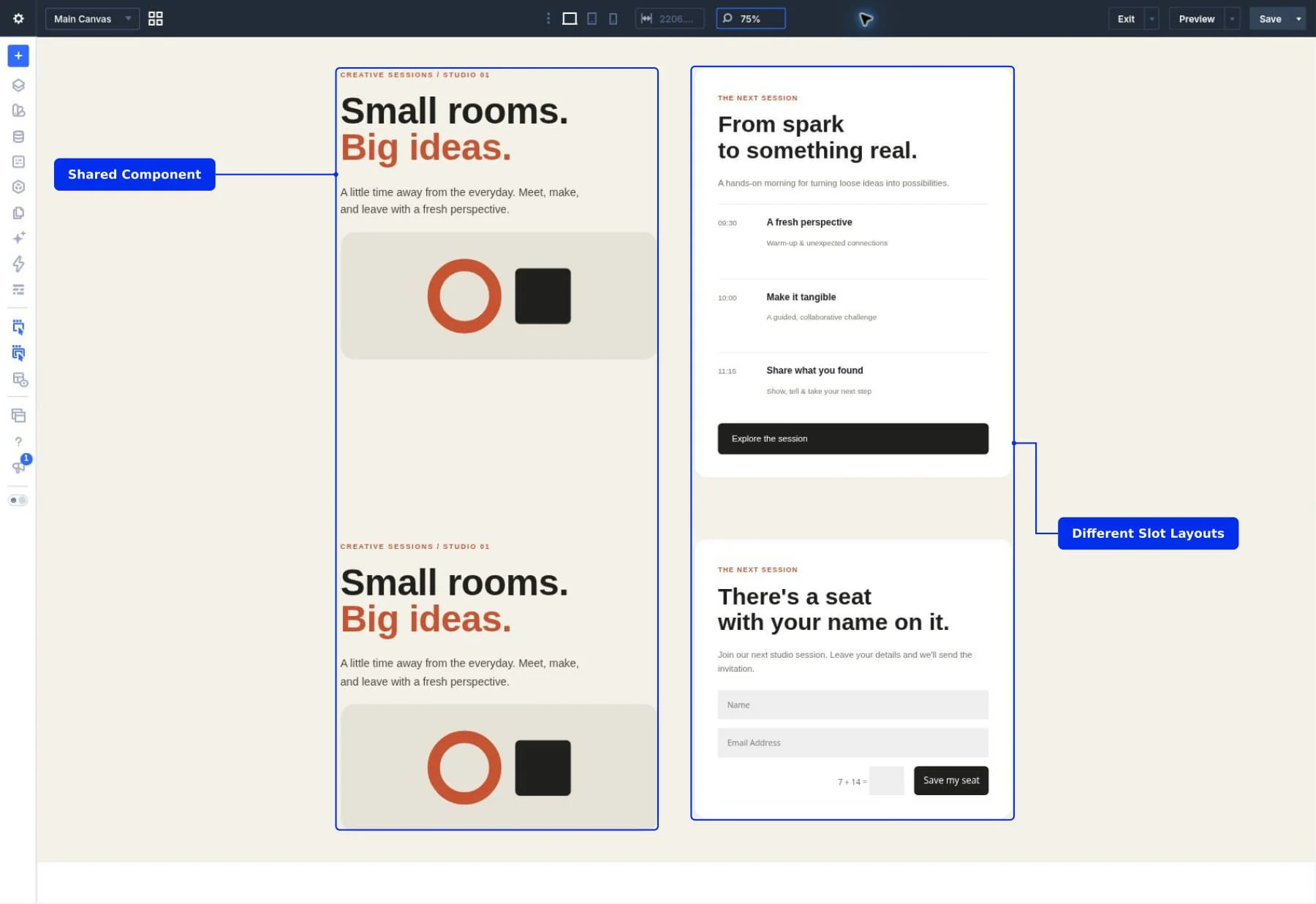Screen dimensions: 1316x904
Task: Select the top 'THE NEXT SESSION' label
Action: tap(757, 98)
